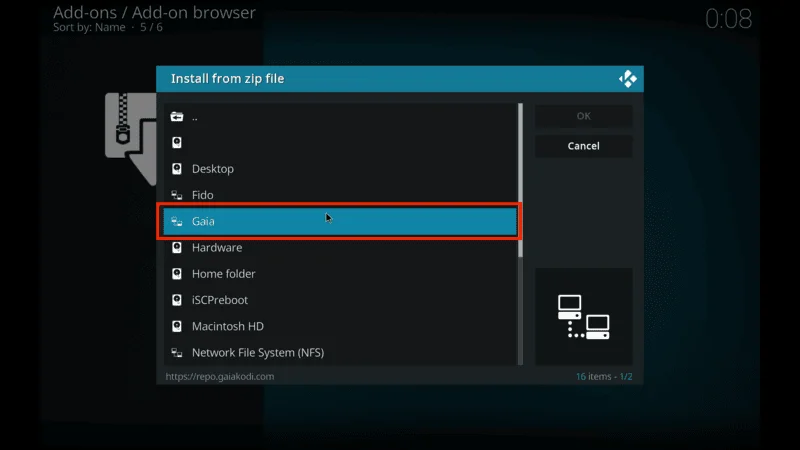Click the repo.gaiakodi.com path text
800x450 pixels.
pos(219,377)
